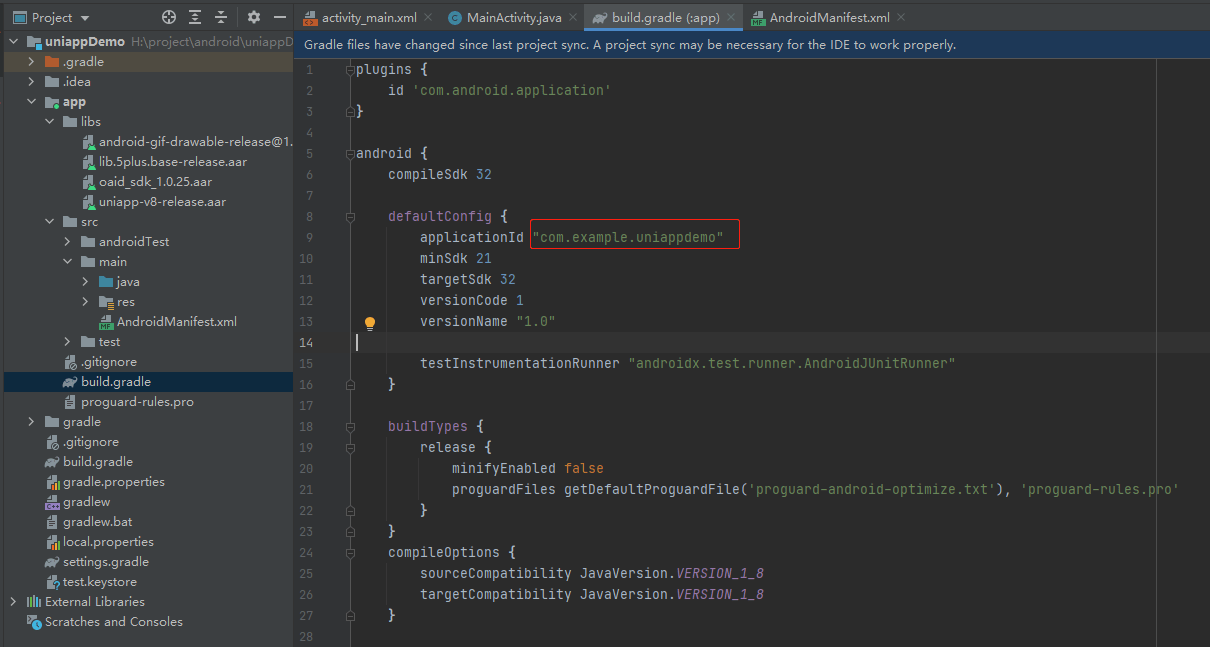Click the versionName "1.0" value
This screenshot has height=647, width=1210.
[x=535, y=322]
